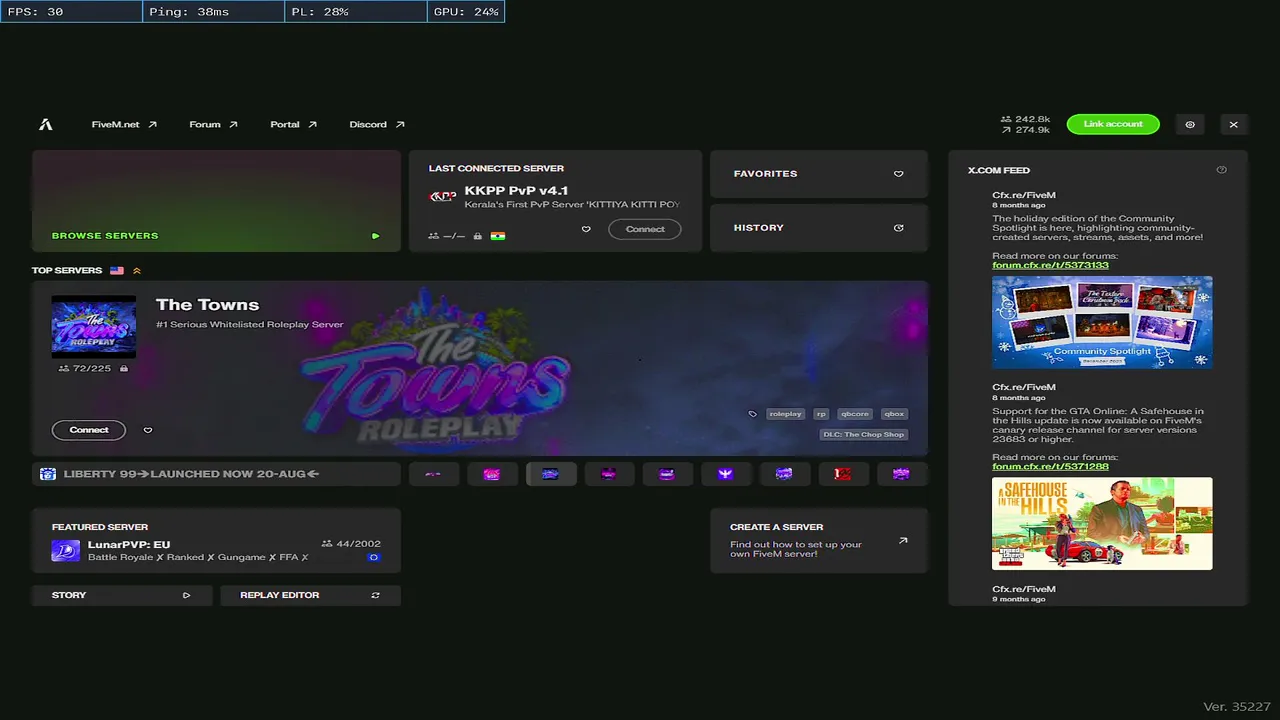The width and height of the screenshot is (1280, 720).
Task: Open forum.cfx.re/t/5373133 link
Action: (x=1050, y=265)
